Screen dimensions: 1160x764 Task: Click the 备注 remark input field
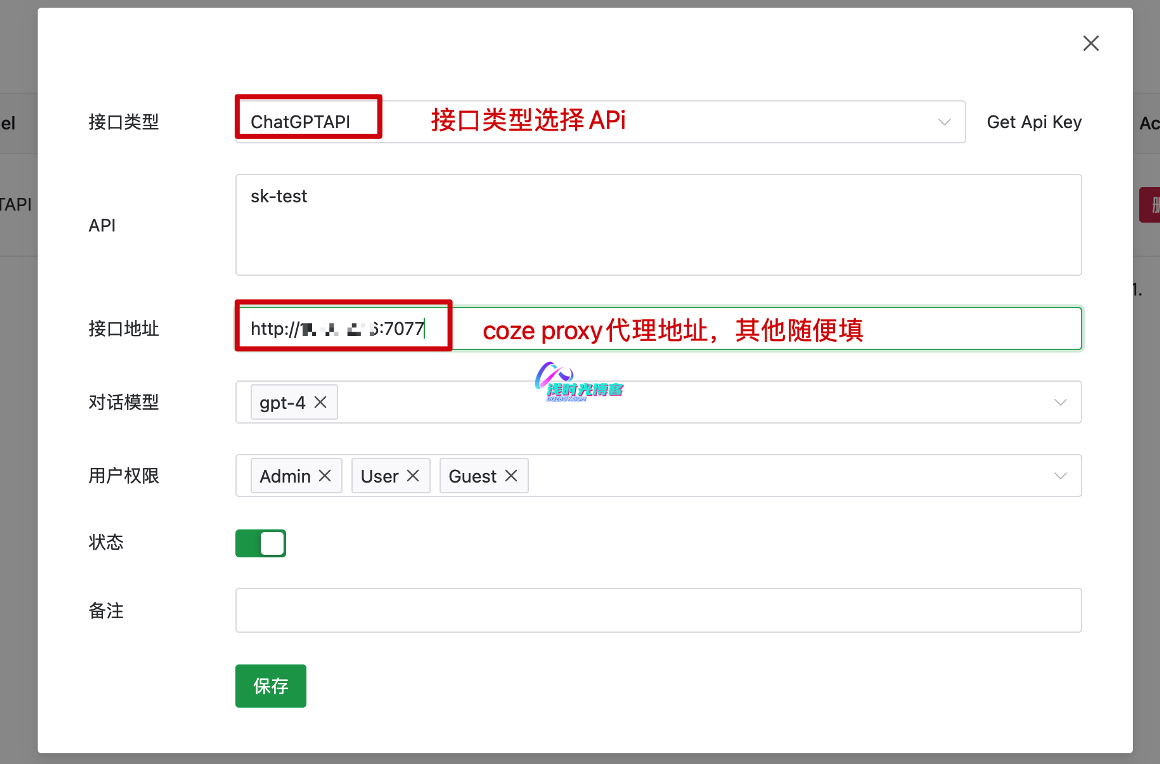coord(658,610)
